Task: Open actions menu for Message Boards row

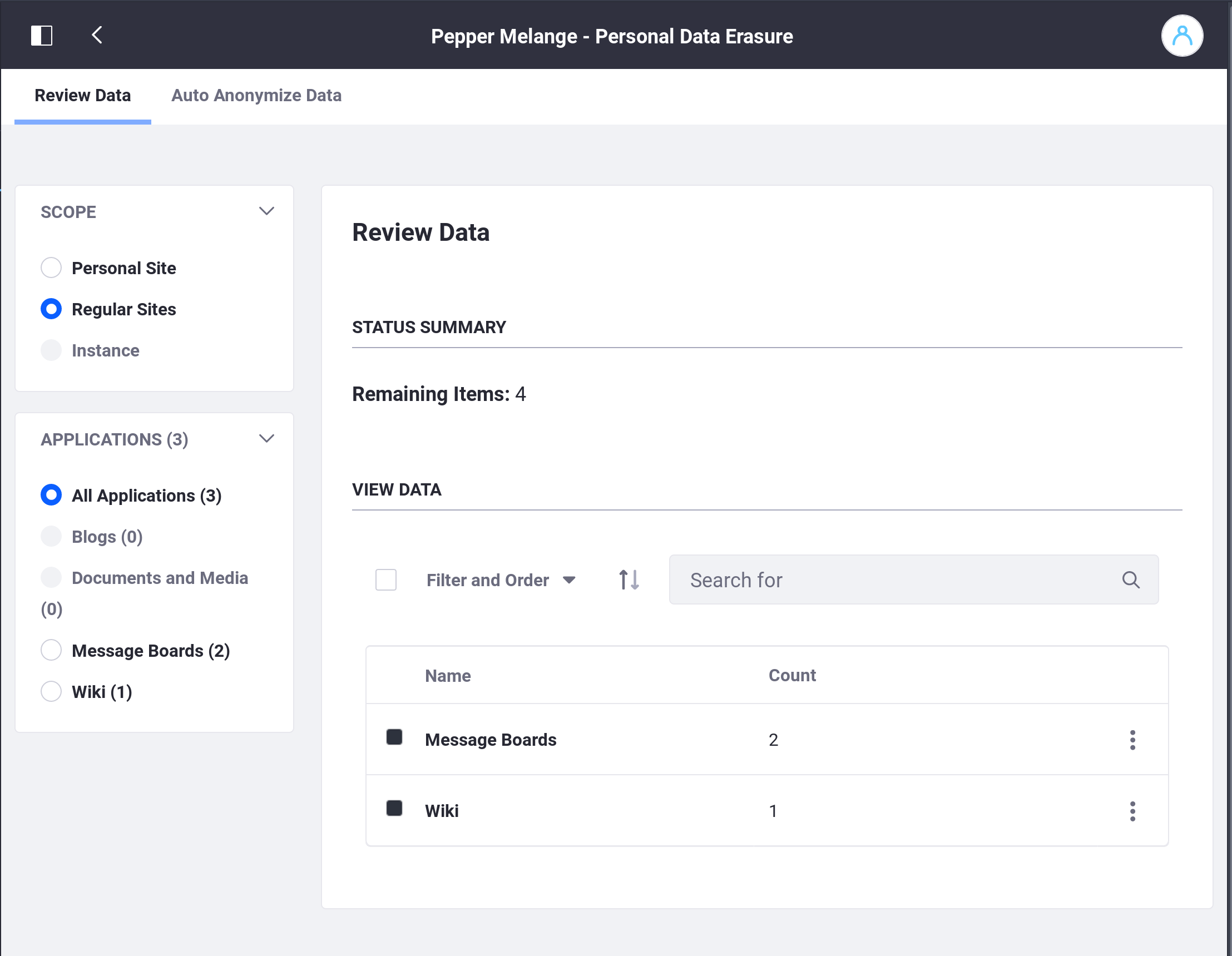Action: [1132, 740]
